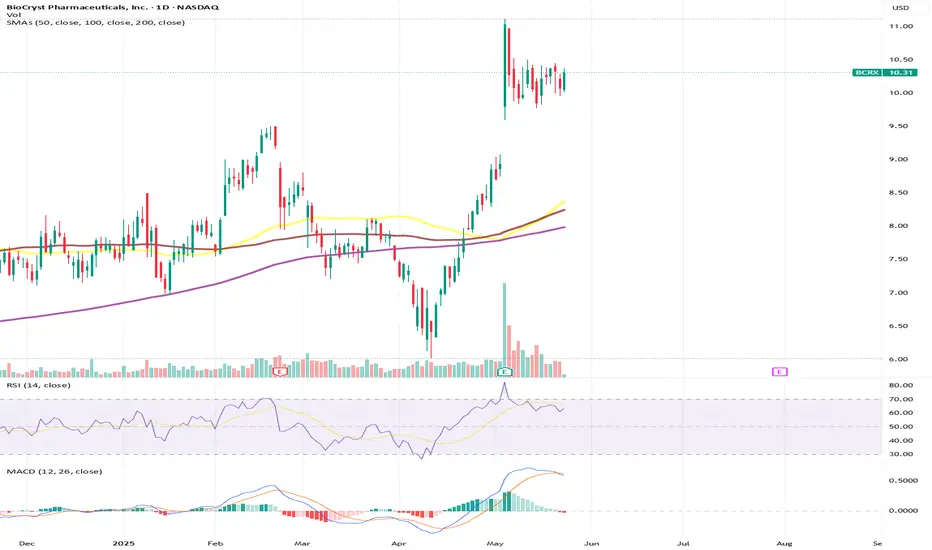Click the BCRX ticker price tag

(x=867, y=73)
